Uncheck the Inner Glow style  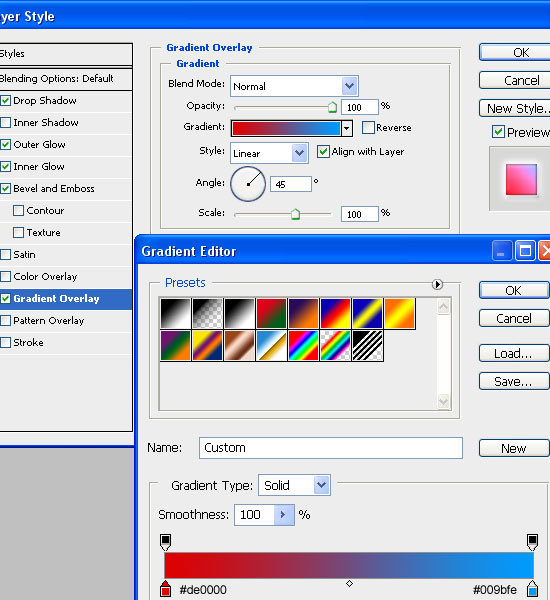point(5,166)
